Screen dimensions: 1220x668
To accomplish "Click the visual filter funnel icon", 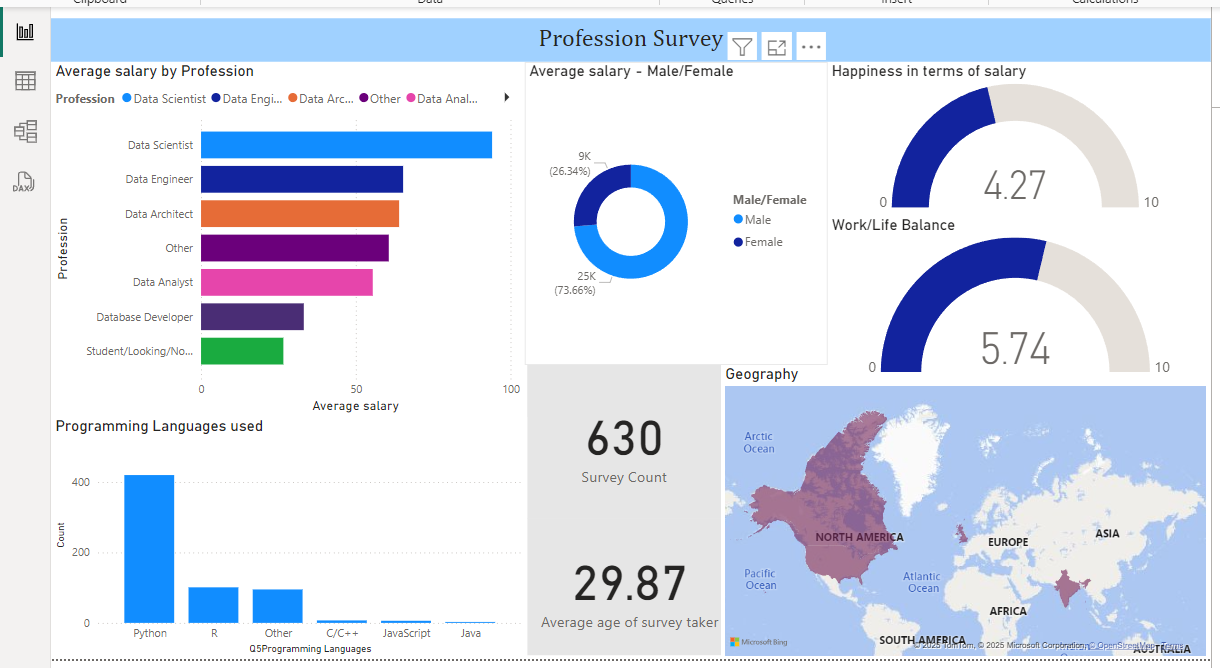I will coord(742,46).
